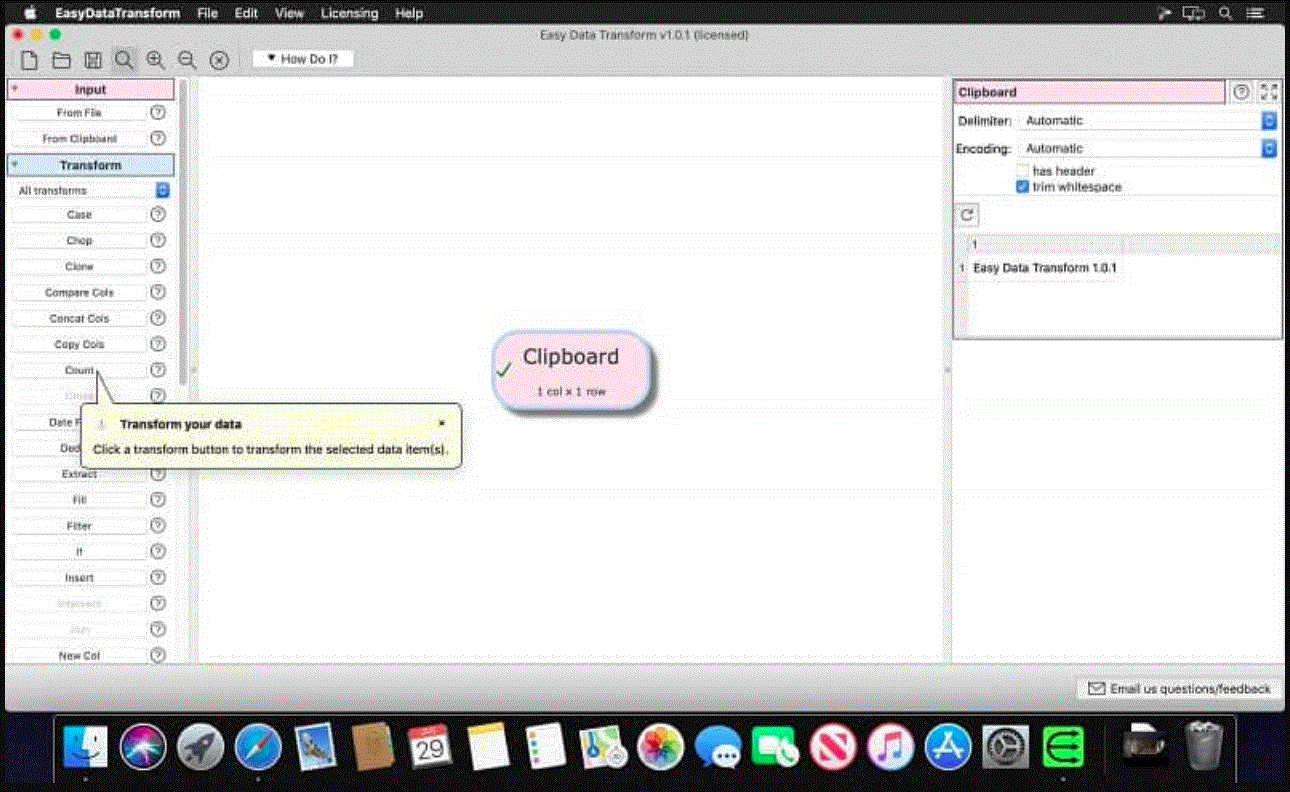Image resolution: width=1290 pixels, height=792 pixels.
Task: Click Email us questions/feedback
Action: (x=1179, y=689)
